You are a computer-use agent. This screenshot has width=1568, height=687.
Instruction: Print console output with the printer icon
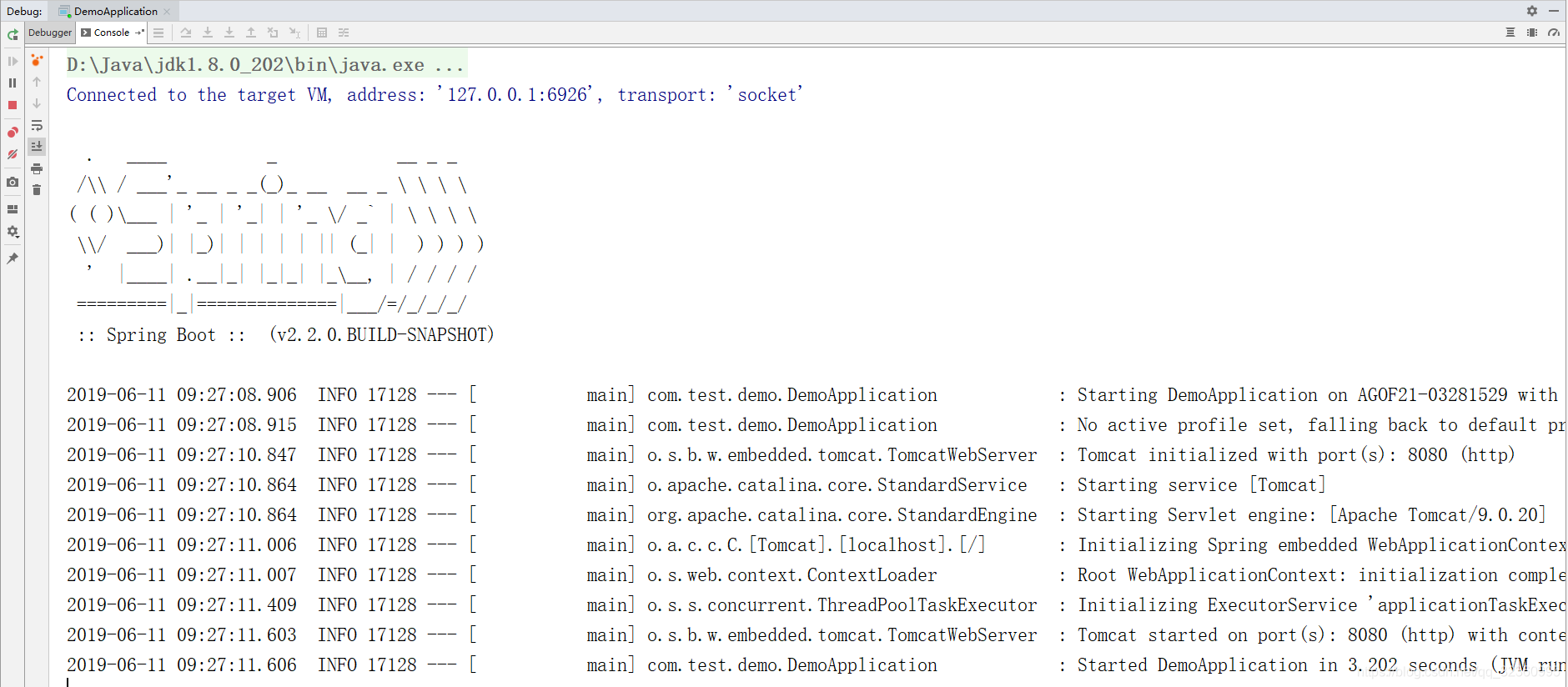click(x=37, y=168)
